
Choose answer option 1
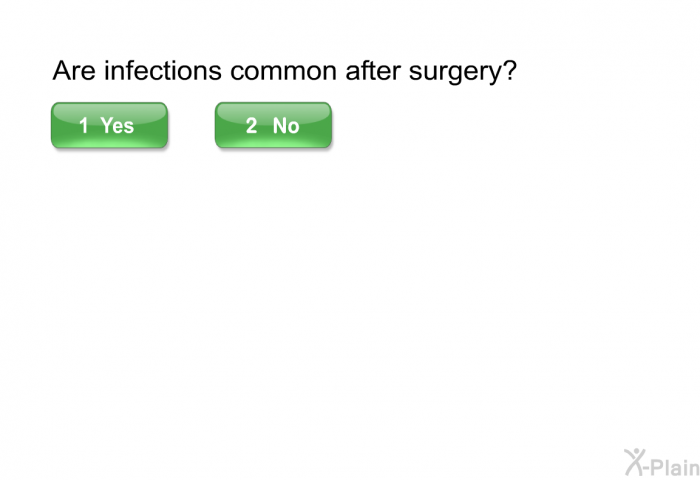click(109, 125)
